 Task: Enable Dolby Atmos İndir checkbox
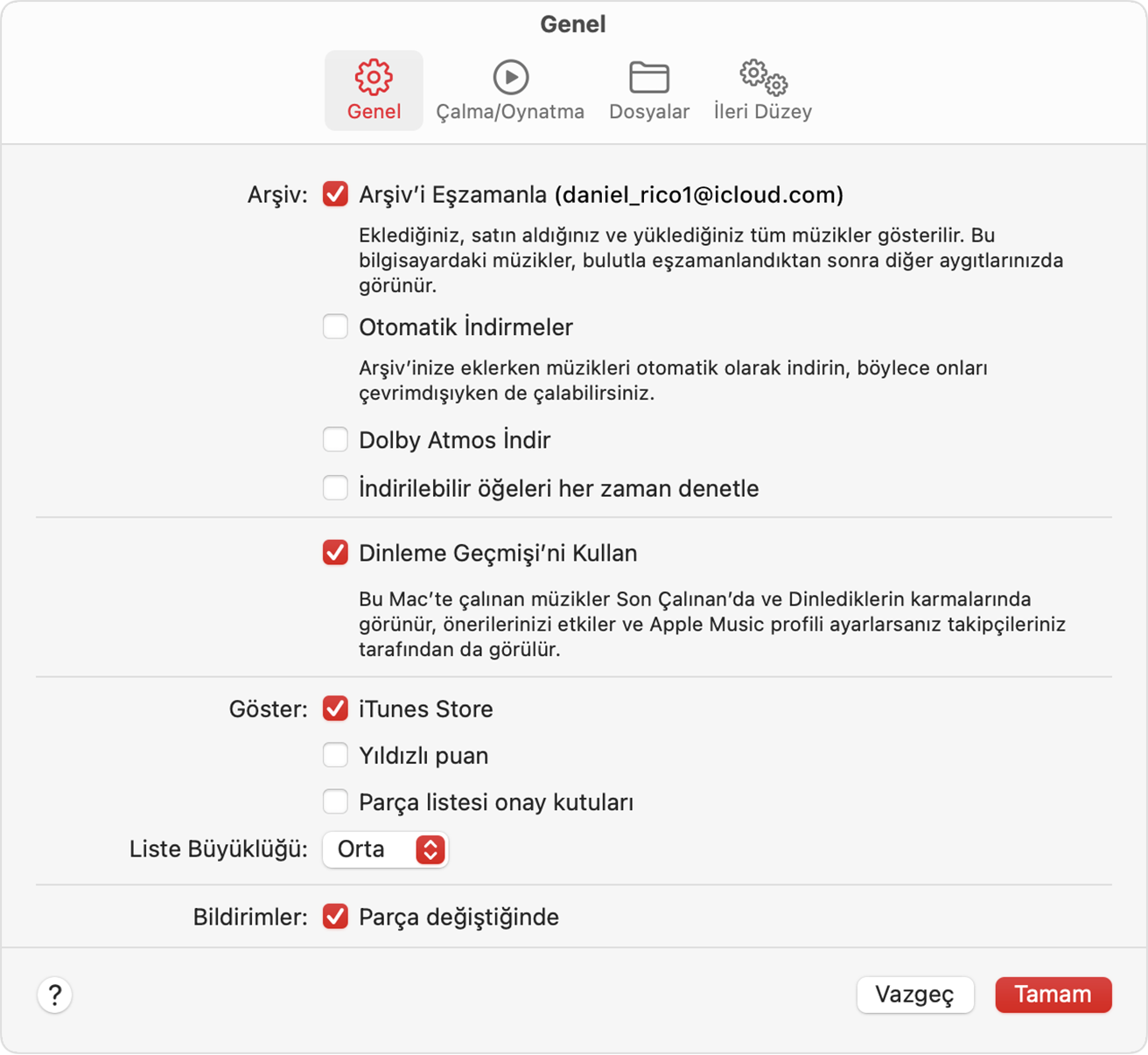pyautogui.click(x=335, y=439)
